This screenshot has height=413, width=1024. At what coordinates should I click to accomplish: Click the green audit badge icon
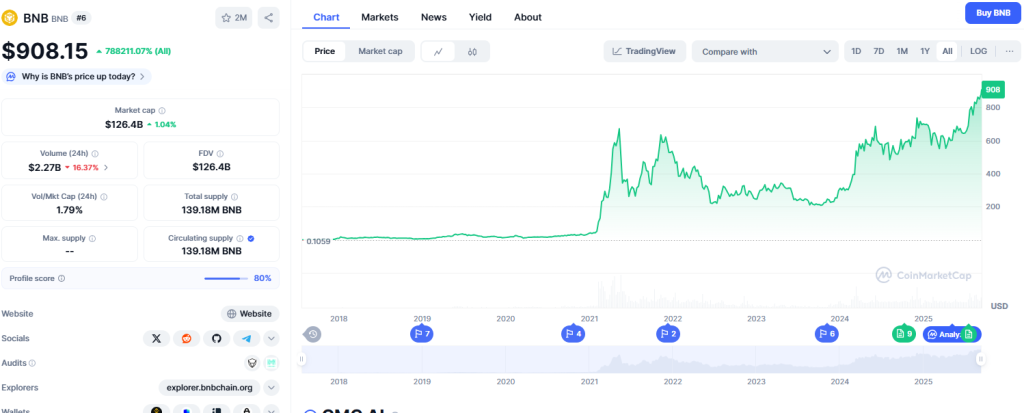270,363
